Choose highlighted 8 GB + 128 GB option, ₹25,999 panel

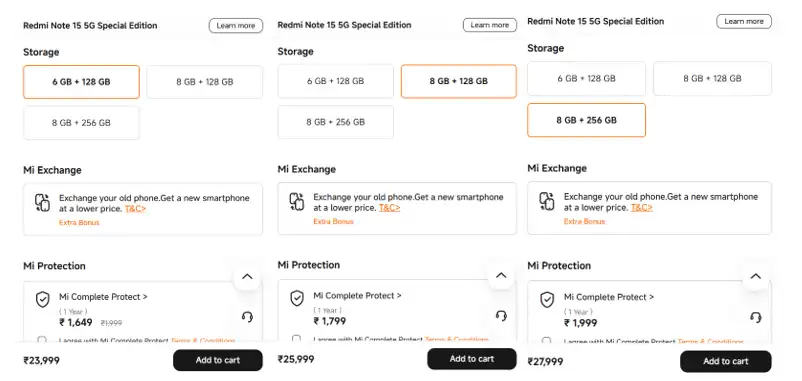(459, 81)
